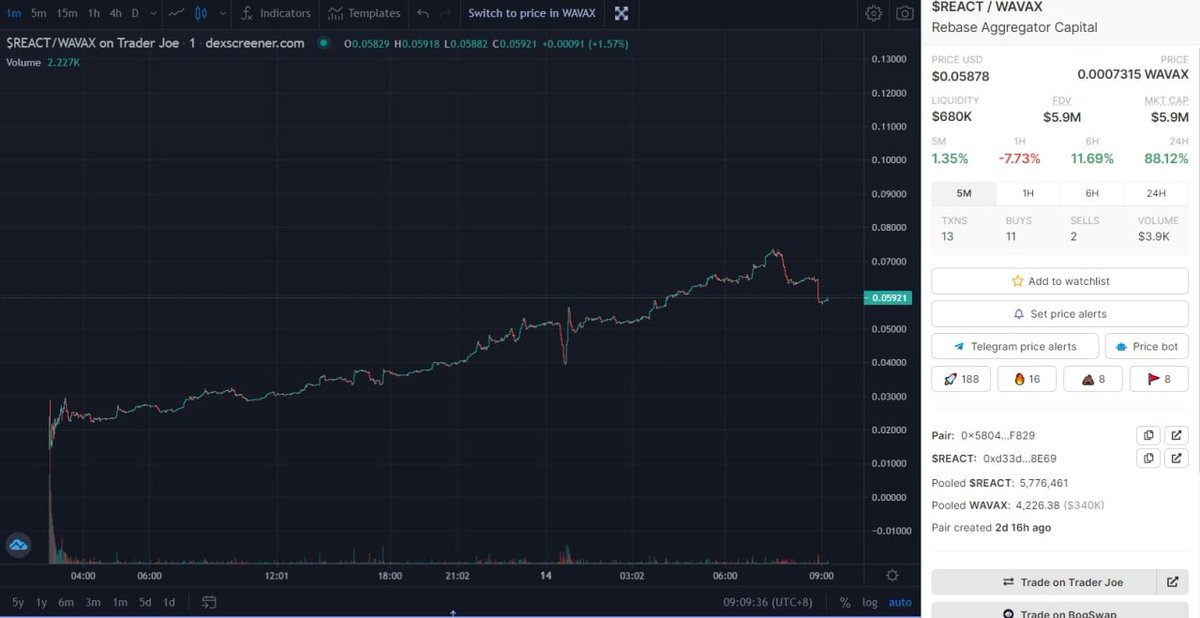Expand the timeframe interval dropdown arrow

pyautogui.click(x=152, y=13)
